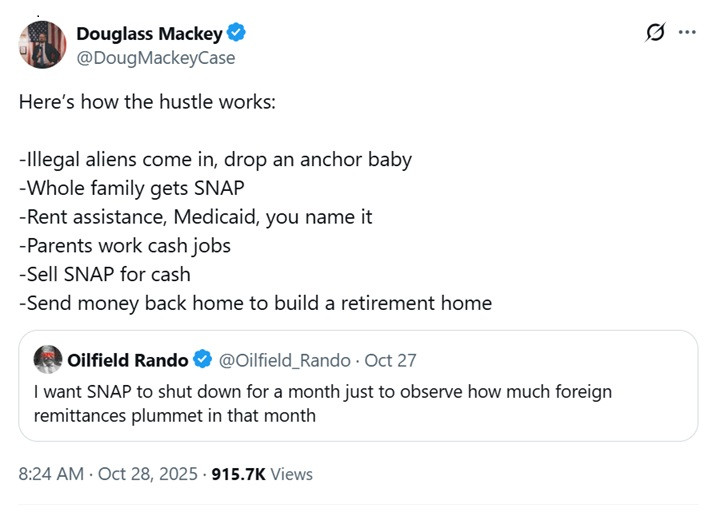
Task: Click the "Send money back home" line
Action: coord(255,303)
